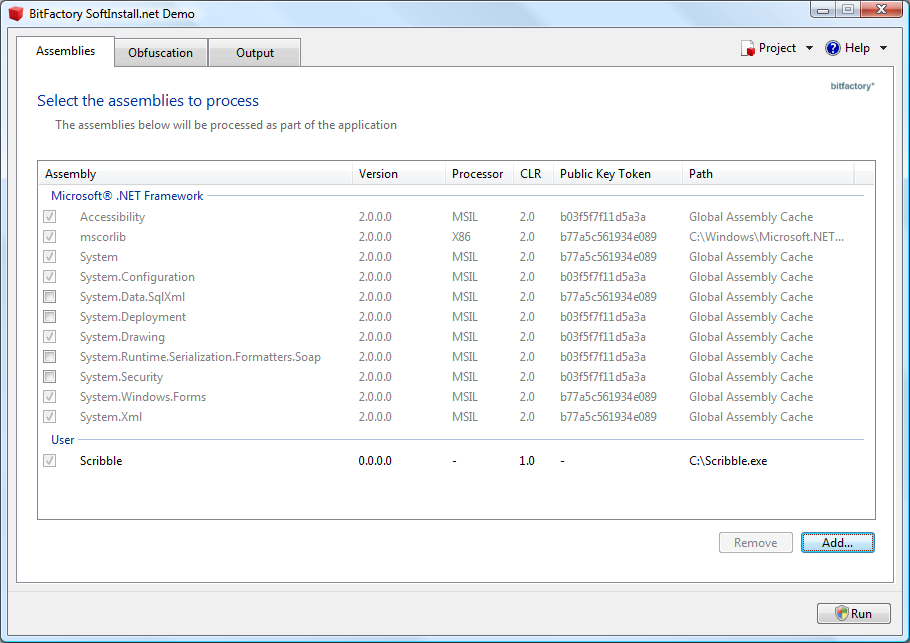Sort by the Path column header
This screenshot has width=910, height=643.
[x=768, y=174]
